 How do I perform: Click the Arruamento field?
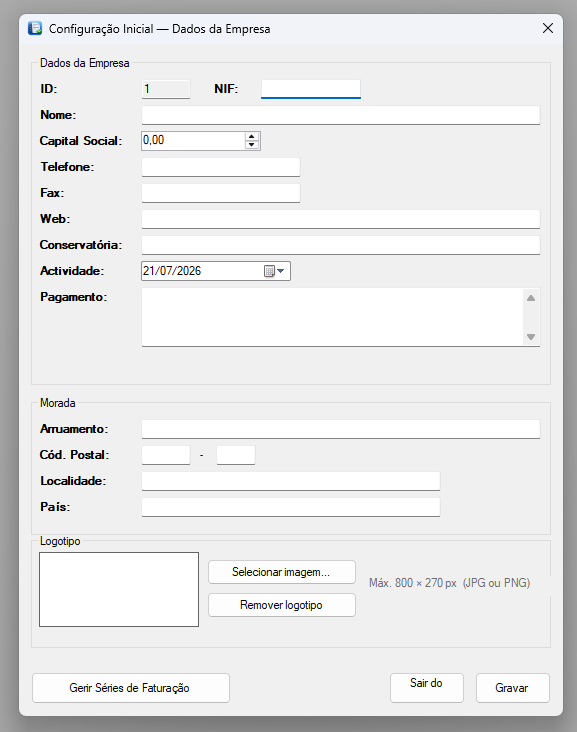tap(341, 429)
